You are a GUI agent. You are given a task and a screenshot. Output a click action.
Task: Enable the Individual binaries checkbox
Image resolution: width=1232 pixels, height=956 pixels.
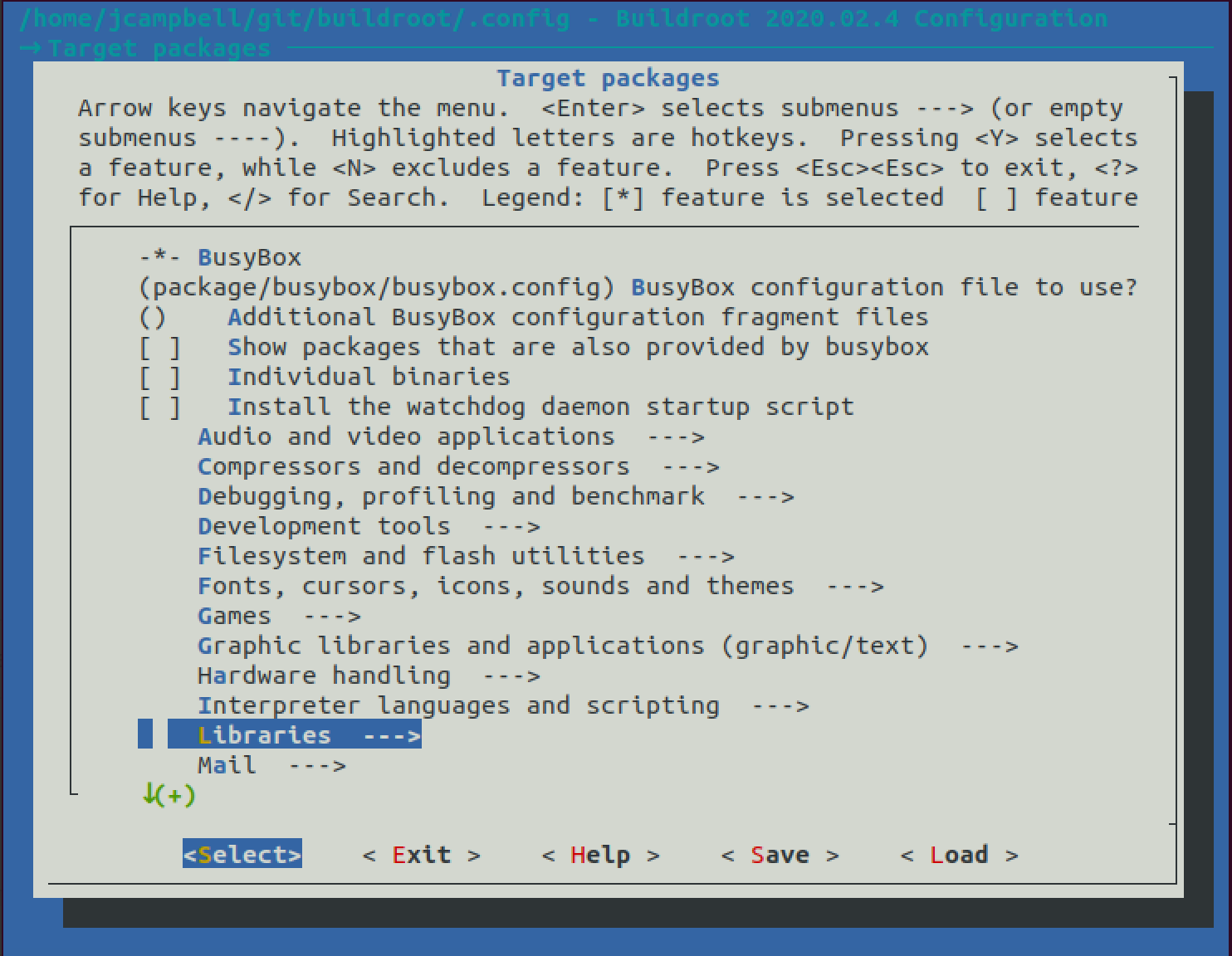pyautogui.click(x=159, y=377)
